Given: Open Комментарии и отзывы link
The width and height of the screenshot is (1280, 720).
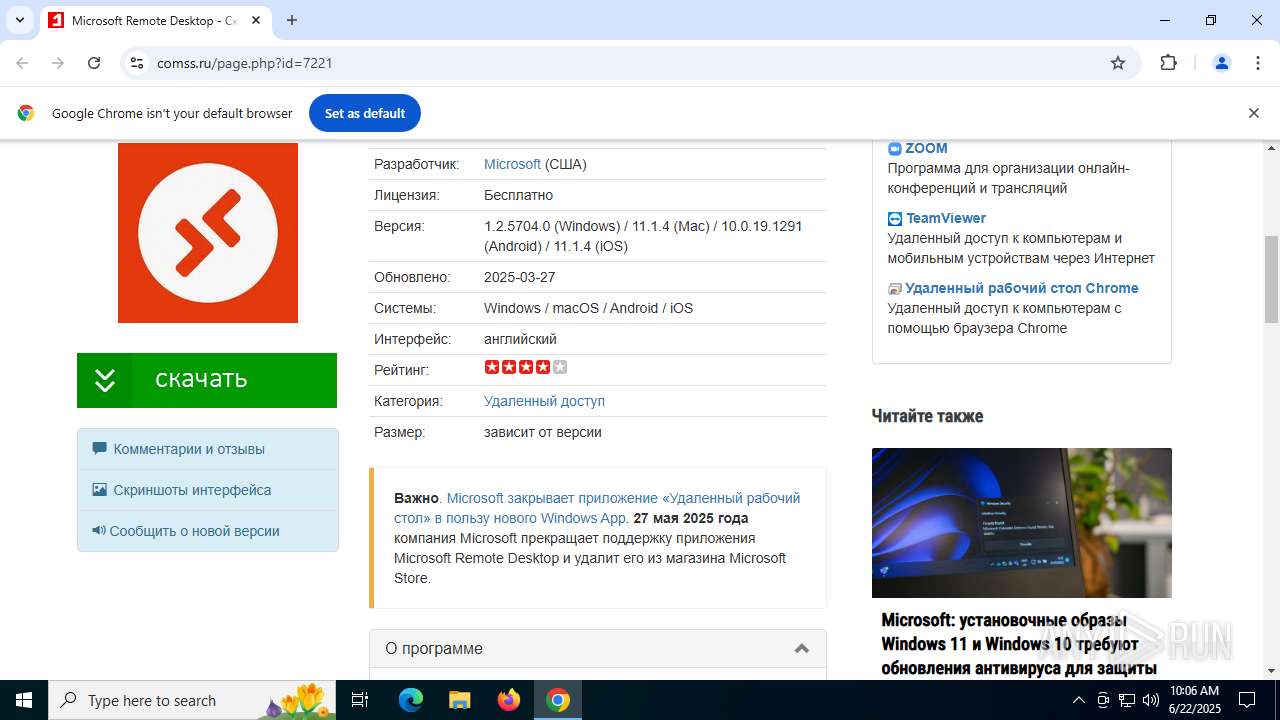Looking at the screenshot, I should coord(189,449).
